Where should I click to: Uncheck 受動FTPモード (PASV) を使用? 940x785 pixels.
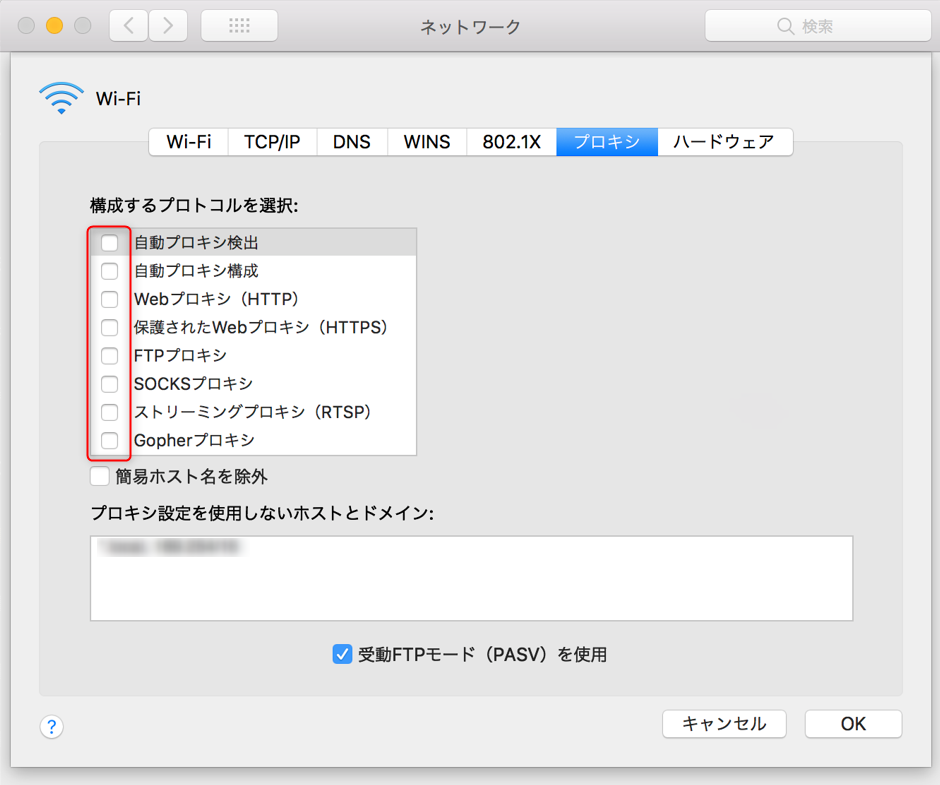coord(342,655)
